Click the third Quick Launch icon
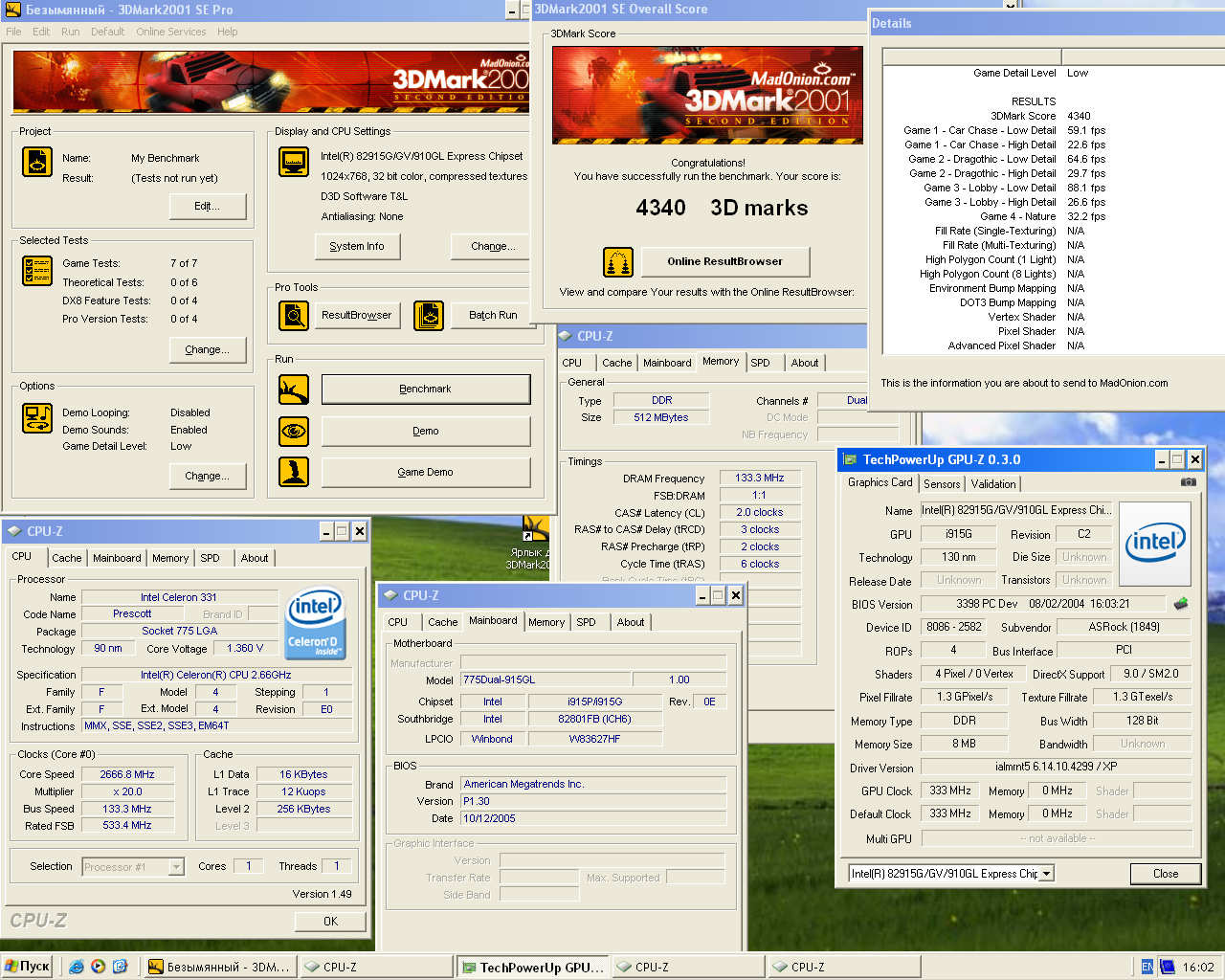This screenshot has height=980, width=1225. [x=120, y=967]
